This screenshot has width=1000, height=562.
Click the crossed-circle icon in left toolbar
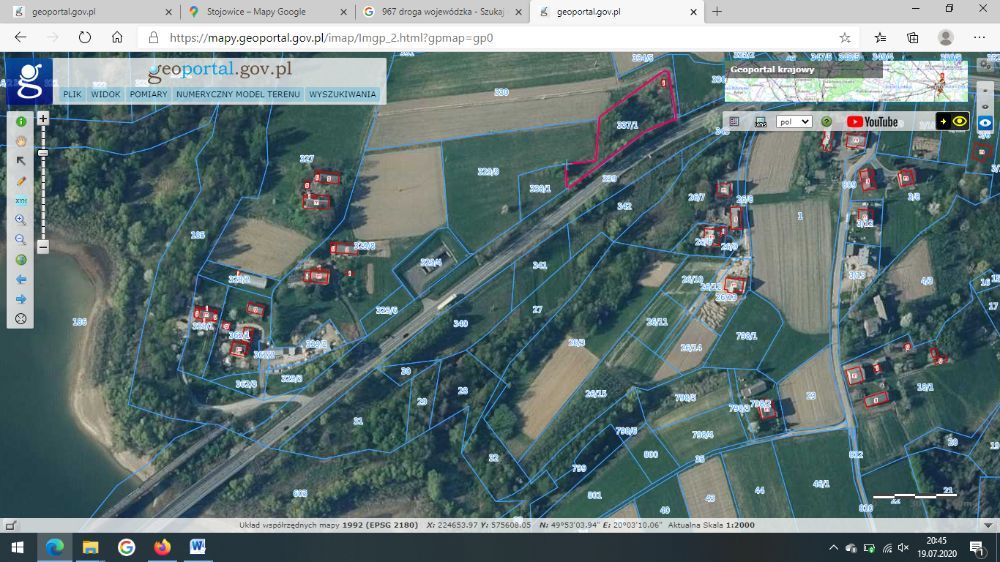tap(21, 319)
